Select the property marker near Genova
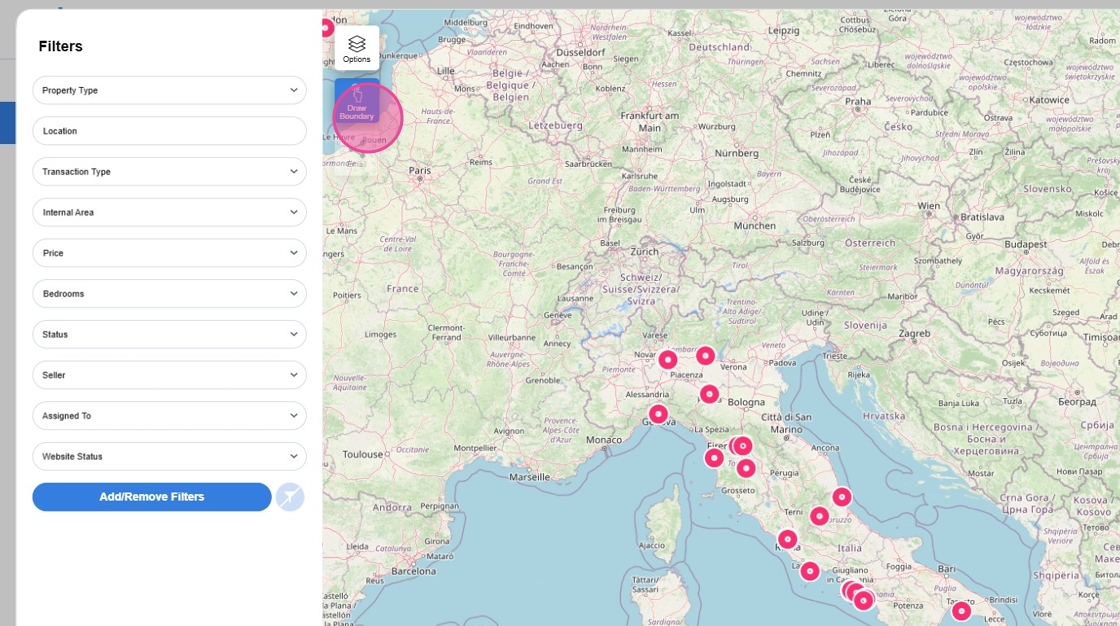 (658, 414)
